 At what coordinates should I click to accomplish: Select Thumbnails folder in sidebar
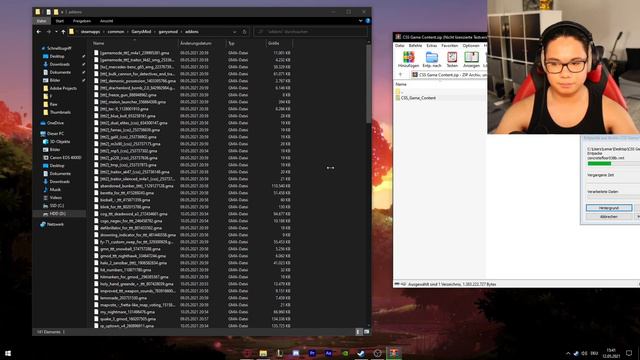click(60, 112)
